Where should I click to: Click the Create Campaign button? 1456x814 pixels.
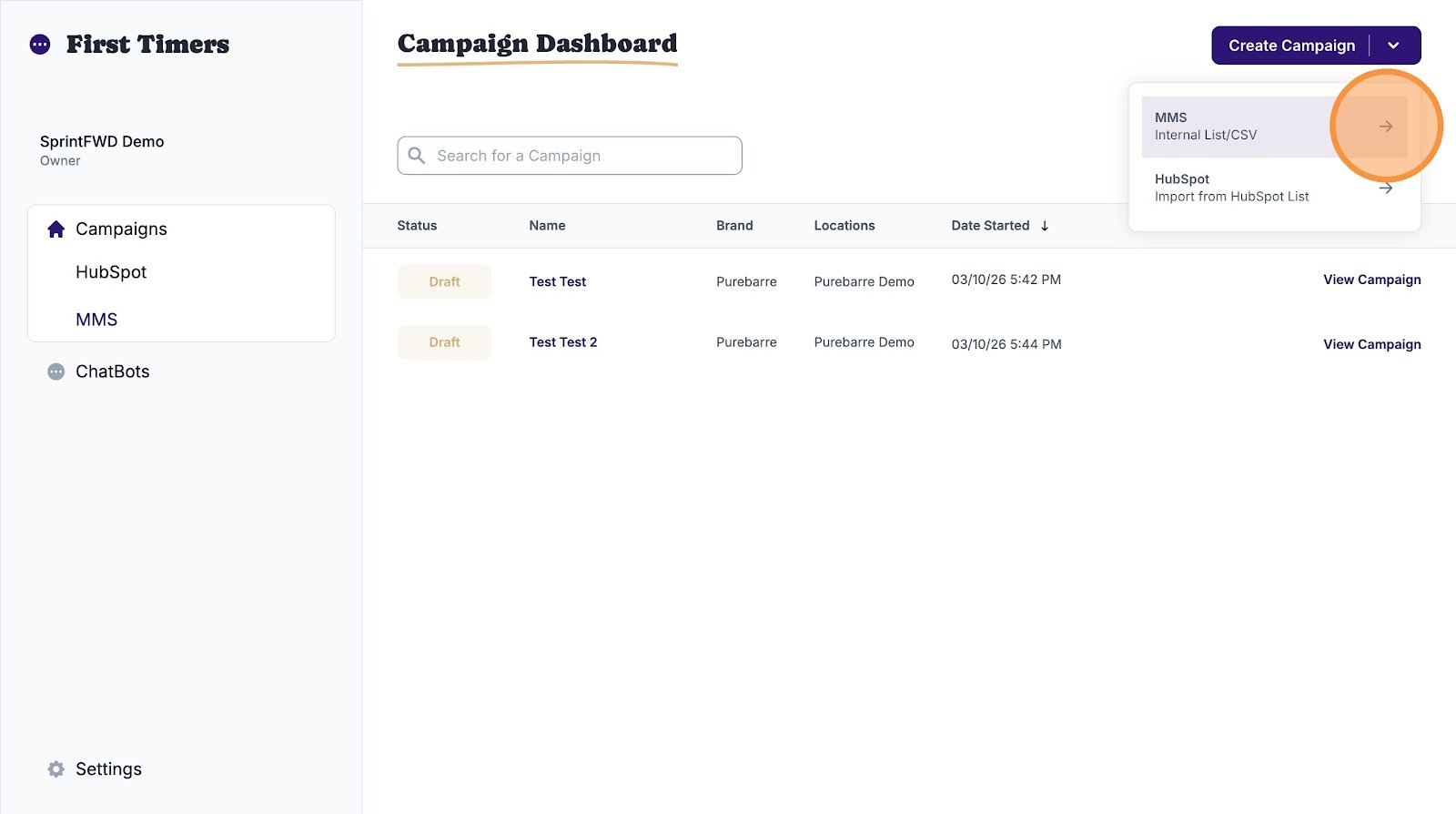coord(1291,46)
